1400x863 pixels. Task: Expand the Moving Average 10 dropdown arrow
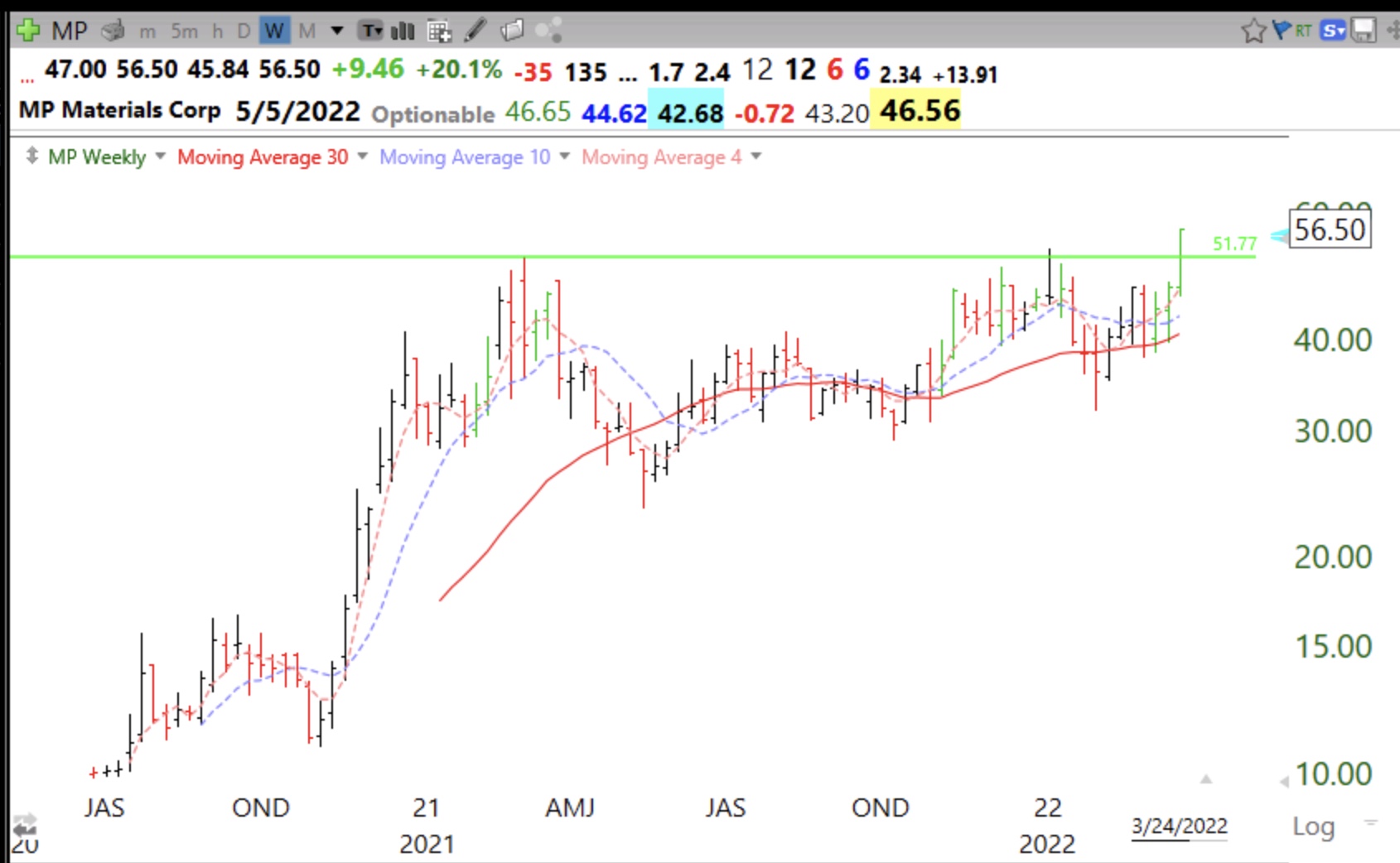click(564, 156)
